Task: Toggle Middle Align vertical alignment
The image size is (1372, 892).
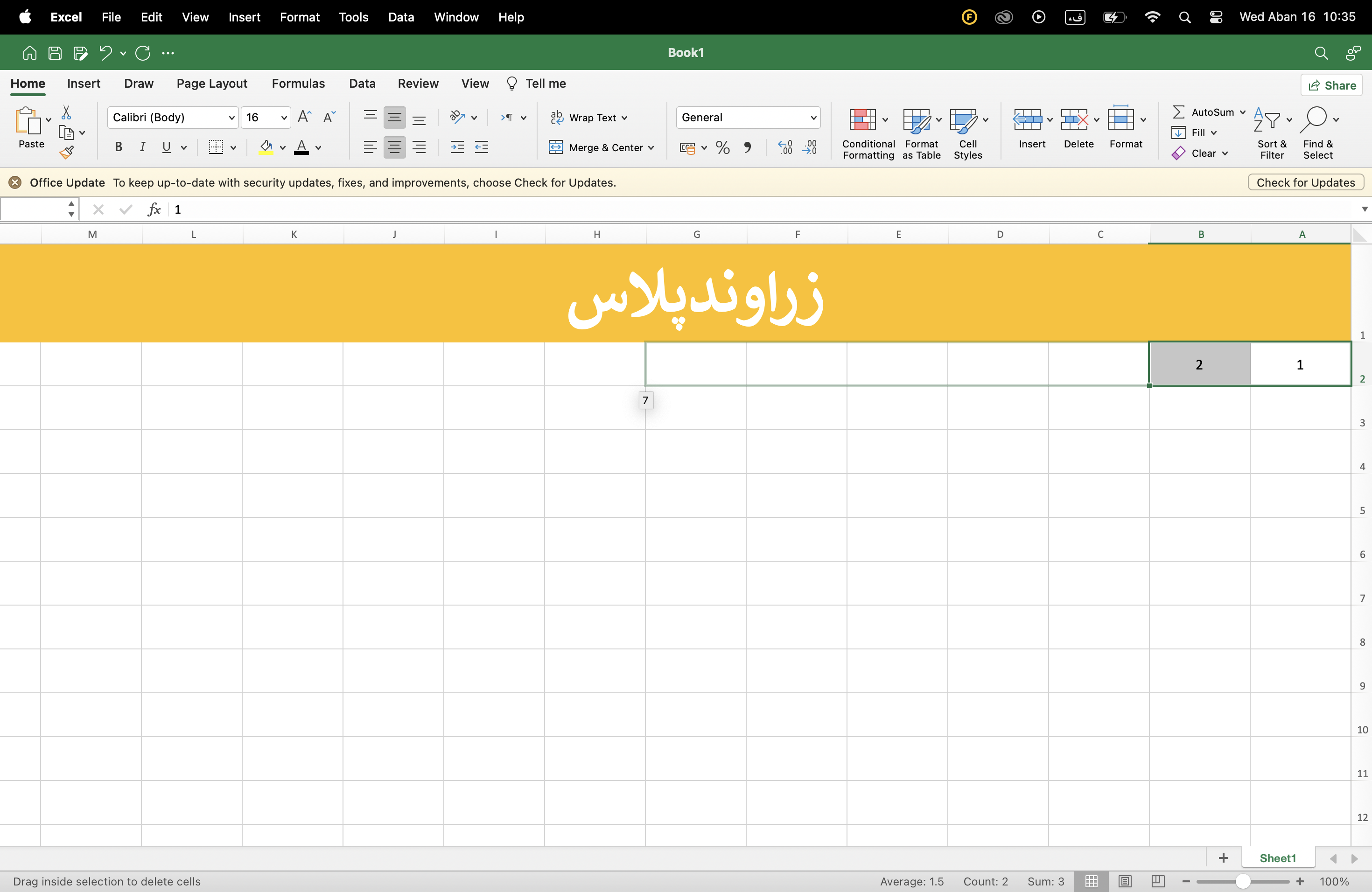Action: point(395,118)
